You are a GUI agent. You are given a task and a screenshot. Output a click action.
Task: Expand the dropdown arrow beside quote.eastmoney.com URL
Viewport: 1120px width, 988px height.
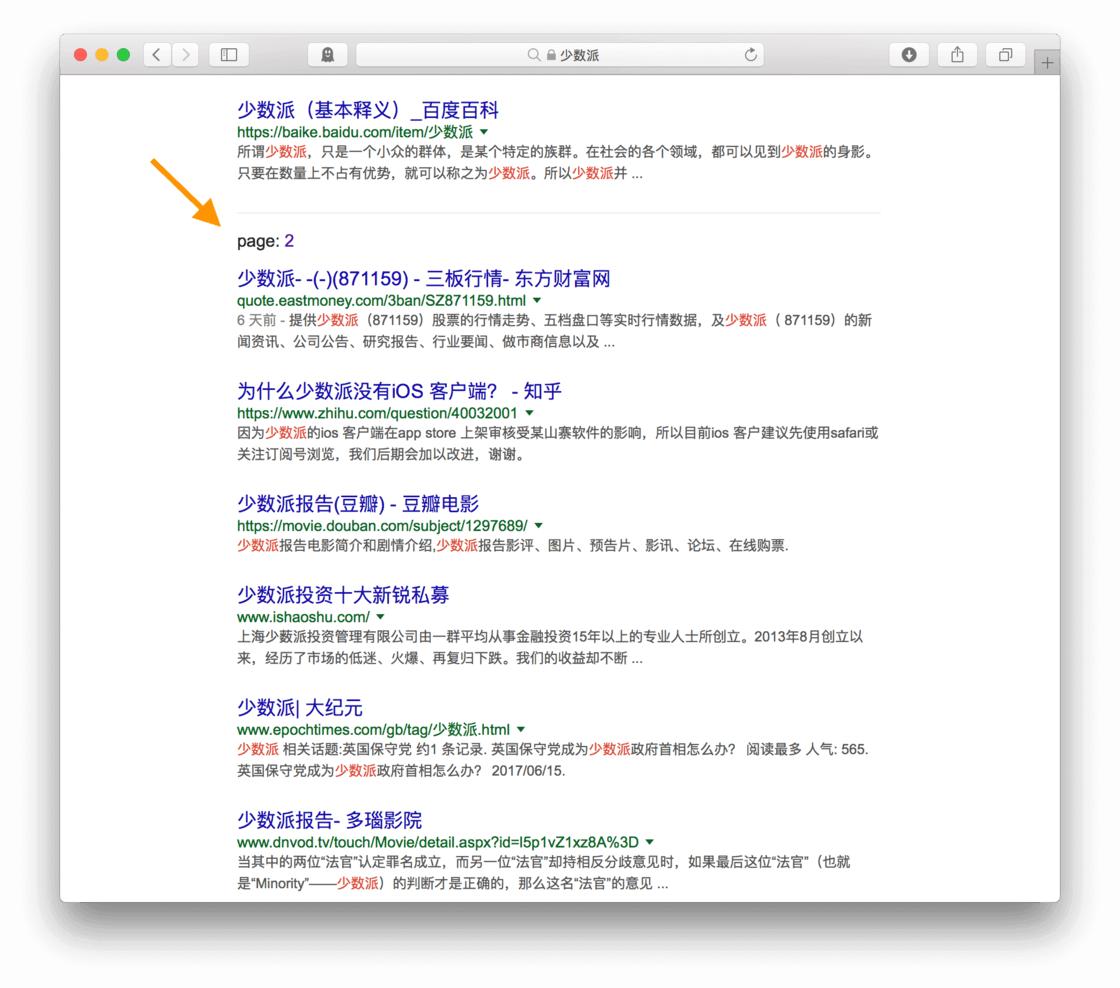[537, 301]
